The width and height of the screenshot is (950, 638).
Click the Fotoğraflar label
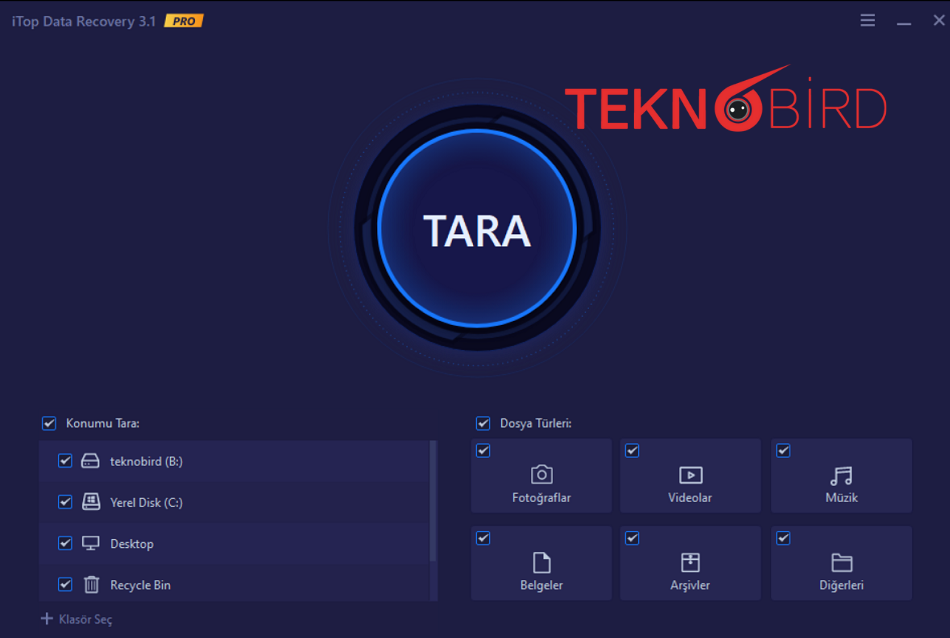[542, 497]
